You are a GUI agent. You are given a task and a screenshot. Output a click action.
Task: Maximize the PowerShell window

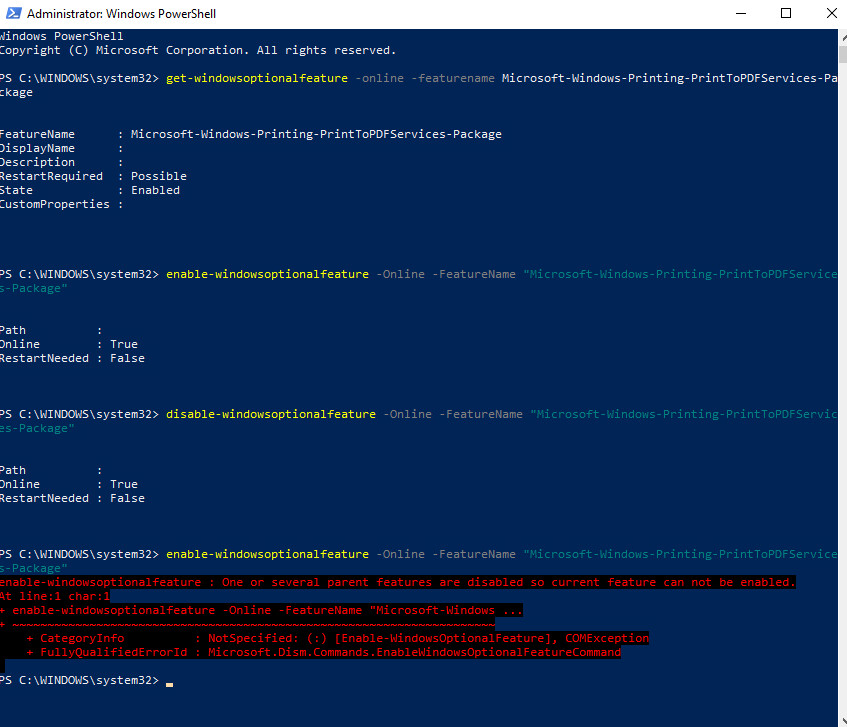pyautogui.click(x=786, y=14)
